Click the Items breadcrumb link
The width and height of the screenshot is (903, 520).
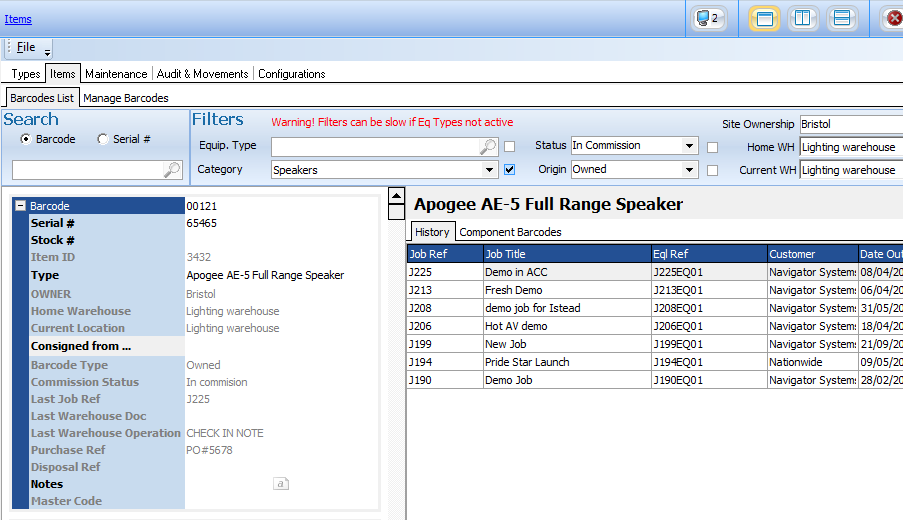click(x=18, y=19)
